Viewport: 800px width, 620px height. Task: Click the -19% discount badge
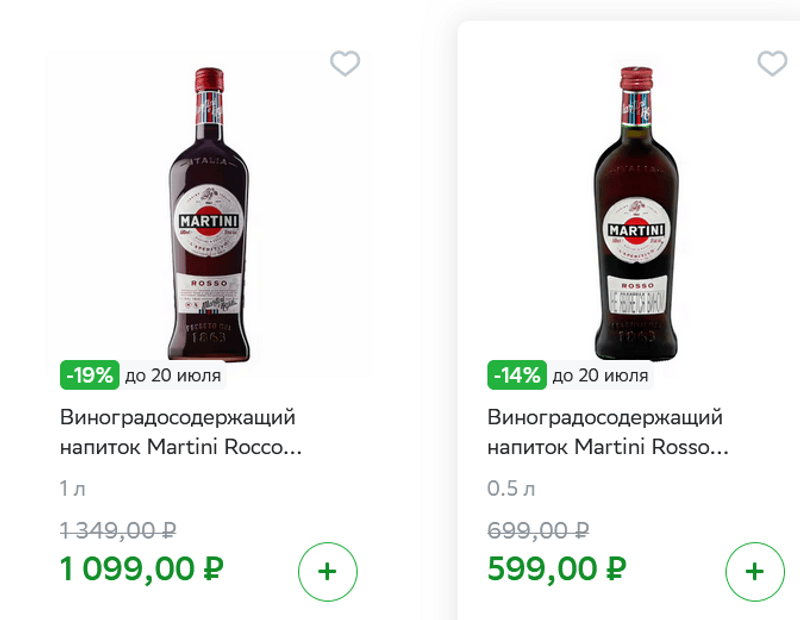coord(89,376)
